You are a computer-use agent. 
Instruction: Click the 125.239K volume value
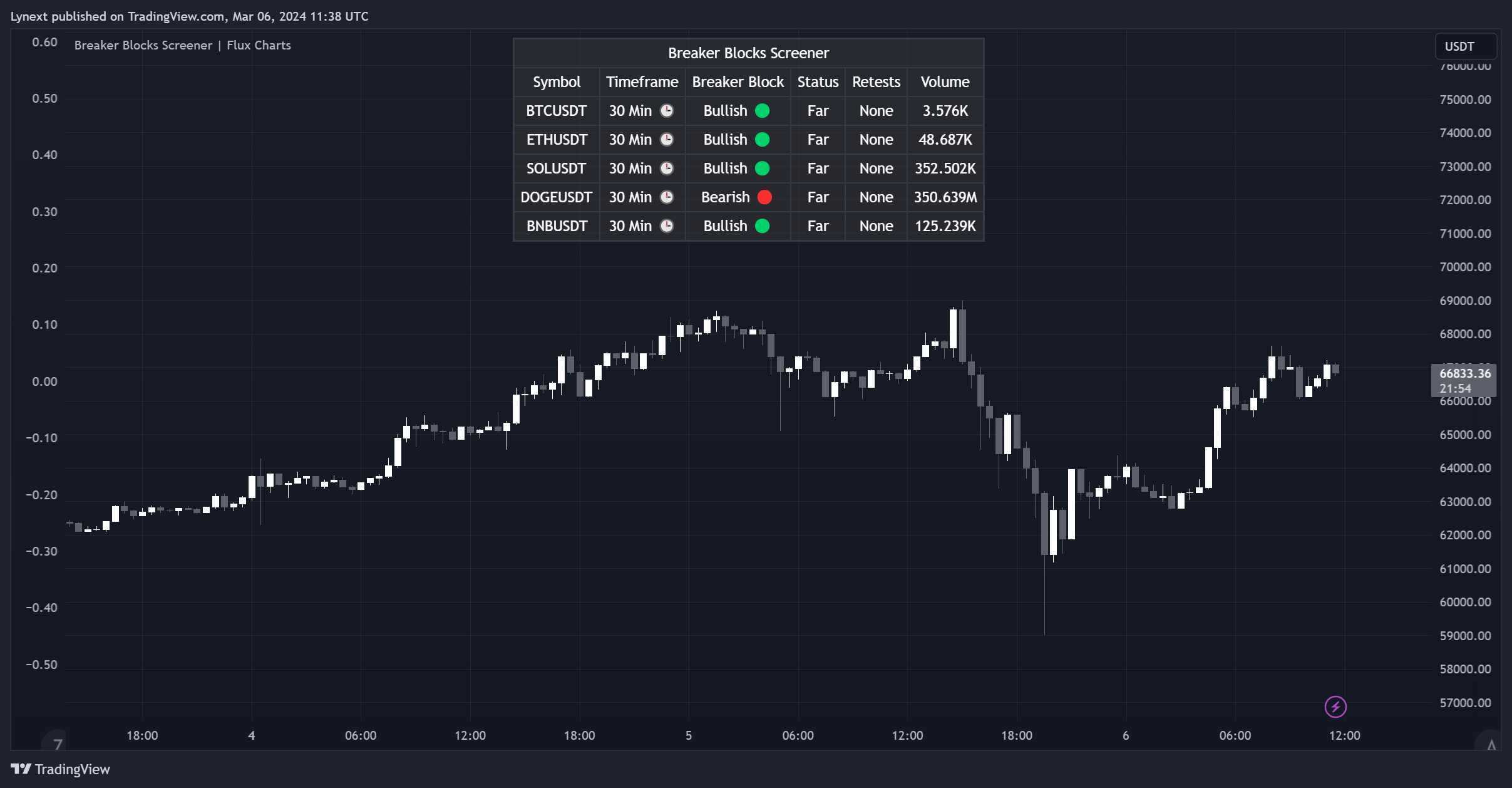945,226
